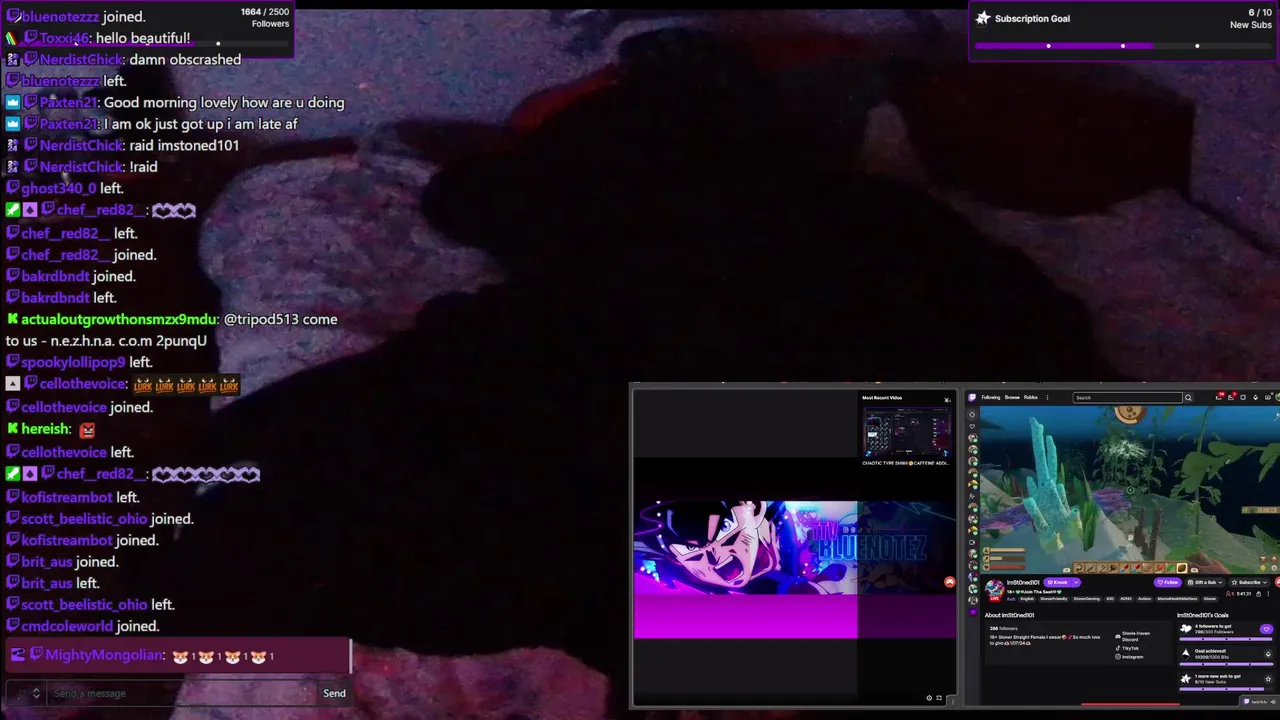
Task: Click the ImSt0ned101 stream video player
Action: (1130, 490)
